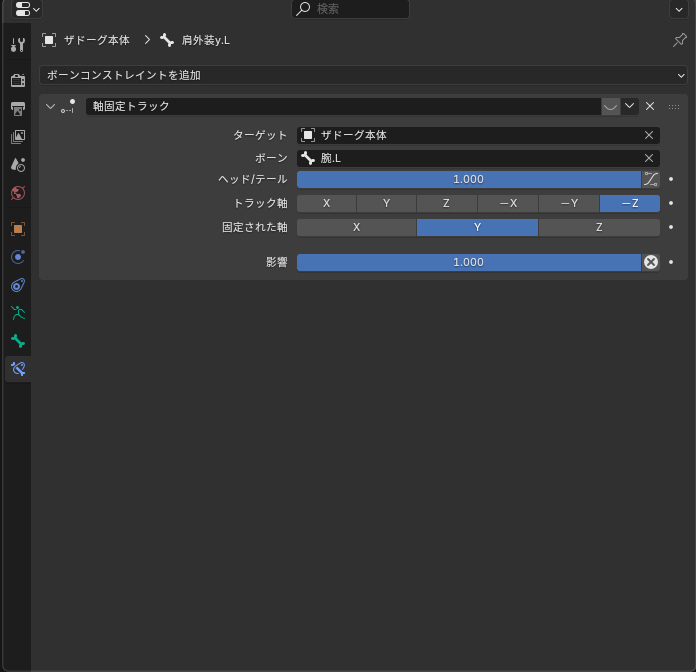This screenshot has height=672, width=696.
Task: Set locked axis to Z
Action: point(599,227)
